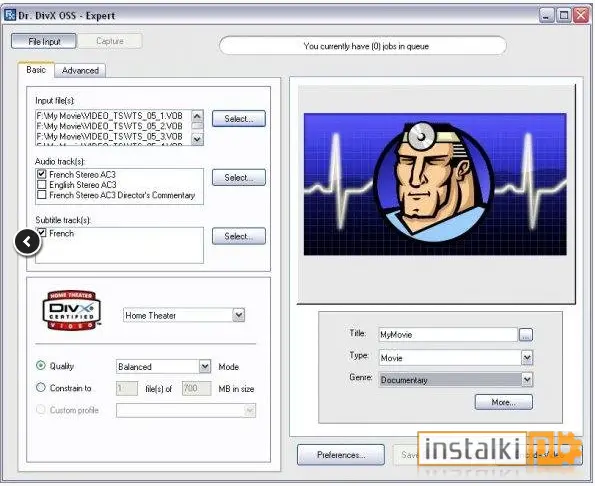Click the Title field containing MyMovie
The width and height of the screenshot is (595, 486).
point(448,335)
